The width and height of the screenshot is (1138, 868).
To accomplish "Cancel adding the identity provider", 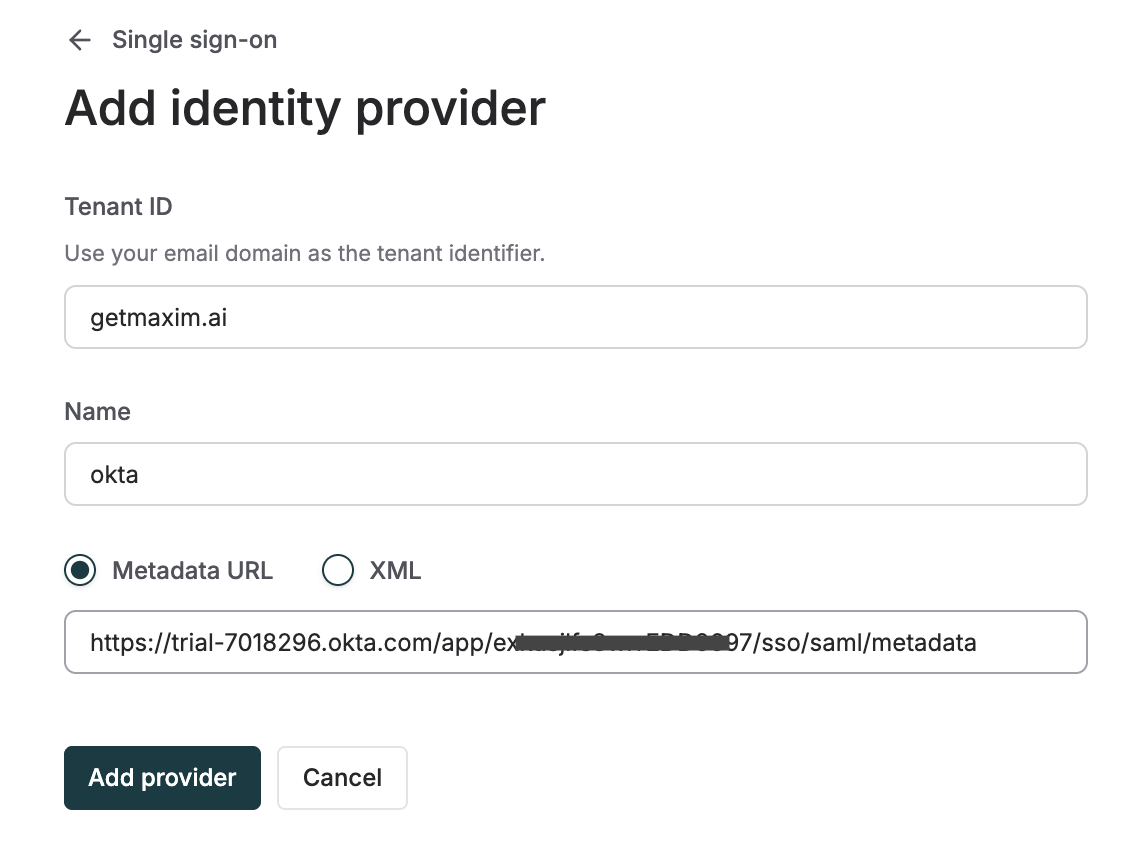I will tap(342, 777).
